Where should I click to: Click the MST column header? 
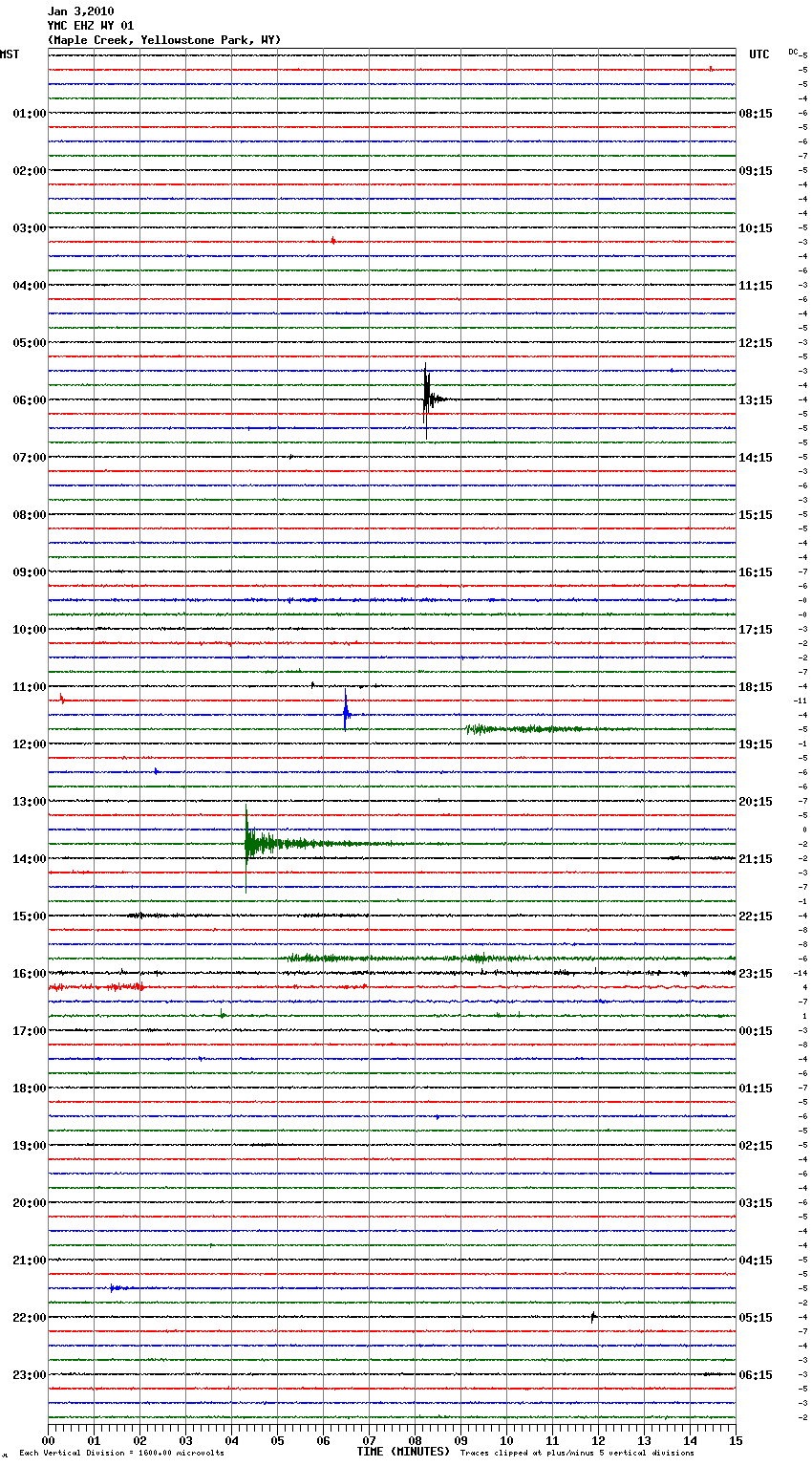[10, 54]
